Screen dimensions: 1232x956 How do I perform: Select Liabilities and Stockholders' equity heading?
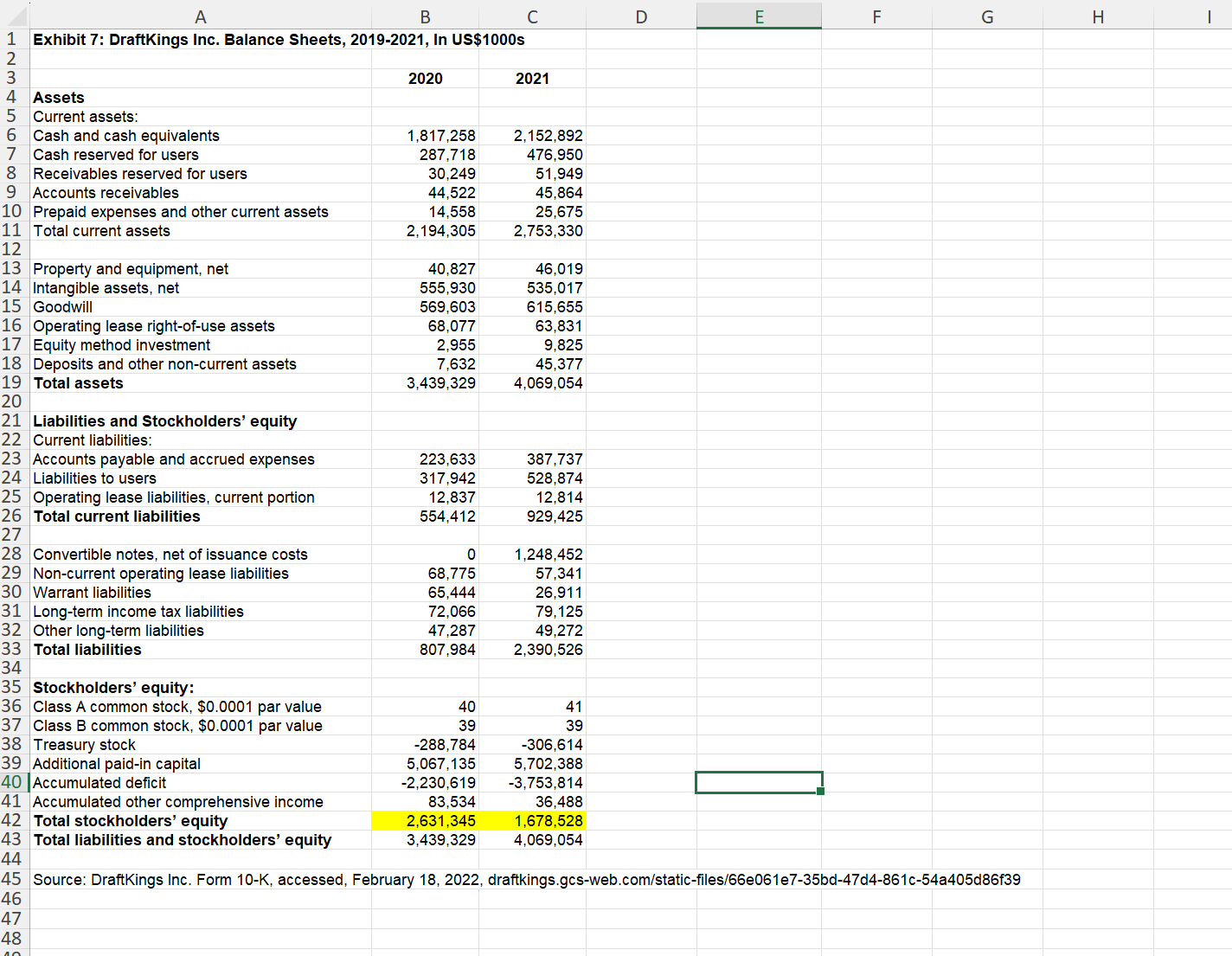click(x=164, y=421)
